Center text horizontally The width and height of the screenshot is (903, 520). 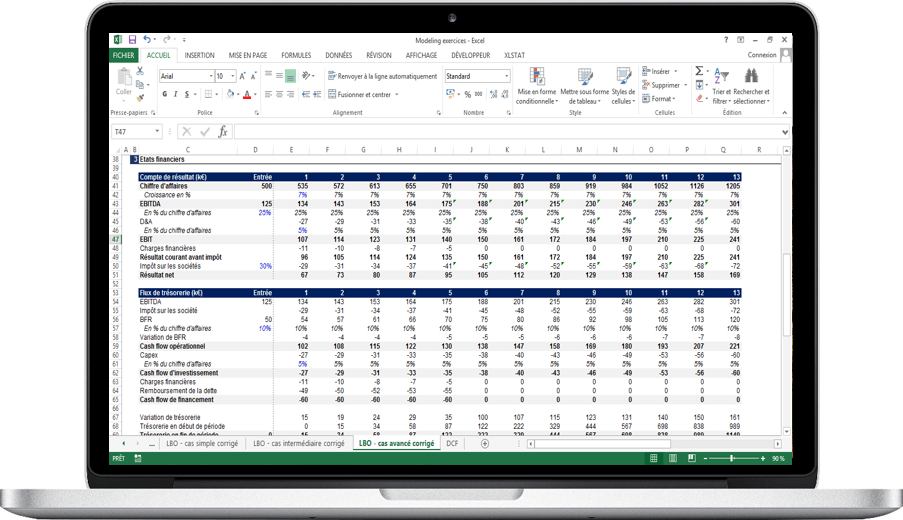pyautogui.click(x=279, y=94)
